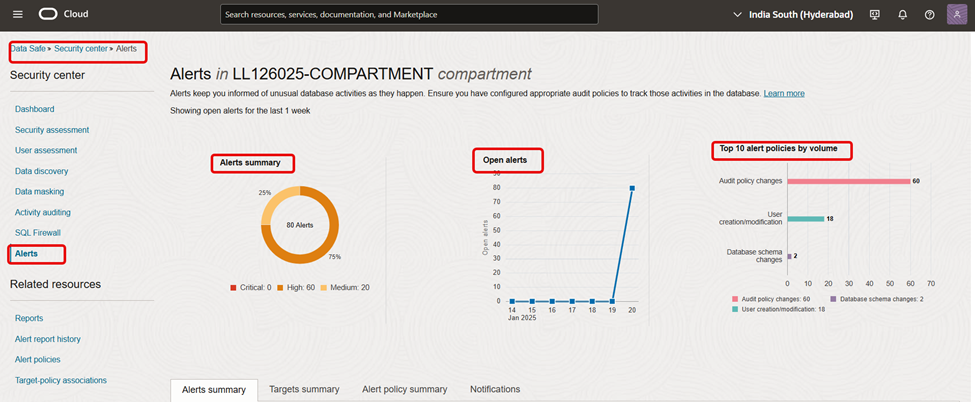Open Alert report history link
The height and width of the screenshot is (402, 975).
[48, 339]
